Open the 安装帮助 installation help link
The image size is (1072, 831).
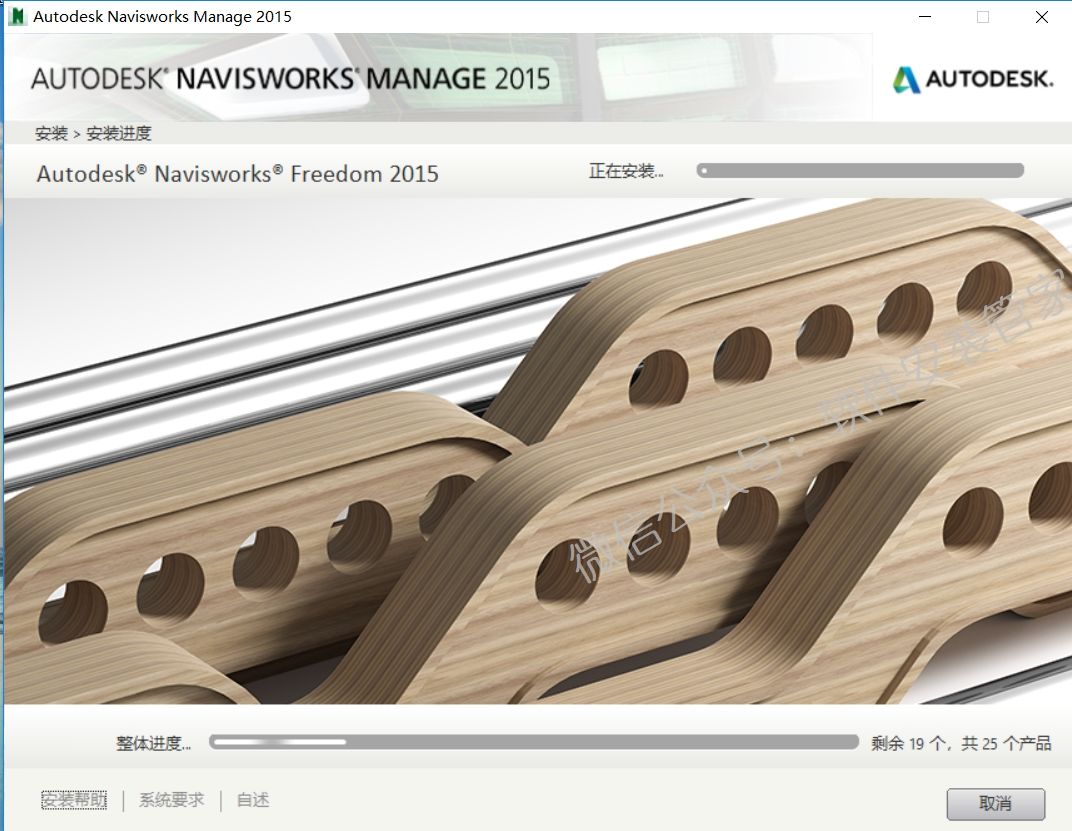pos(73,800)
